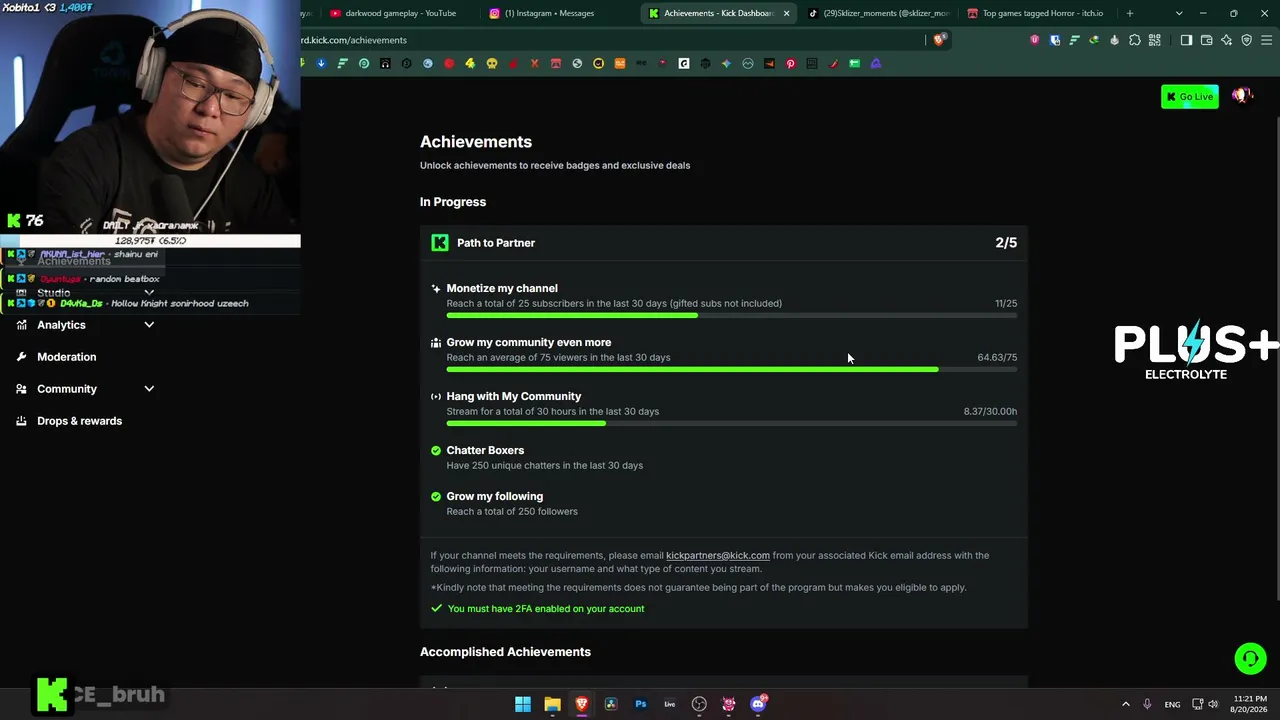Switch to the itch.io Horror games tab
Image resolution: width=1280 pixels, height=720 pixels.
tap(1036, 13)
